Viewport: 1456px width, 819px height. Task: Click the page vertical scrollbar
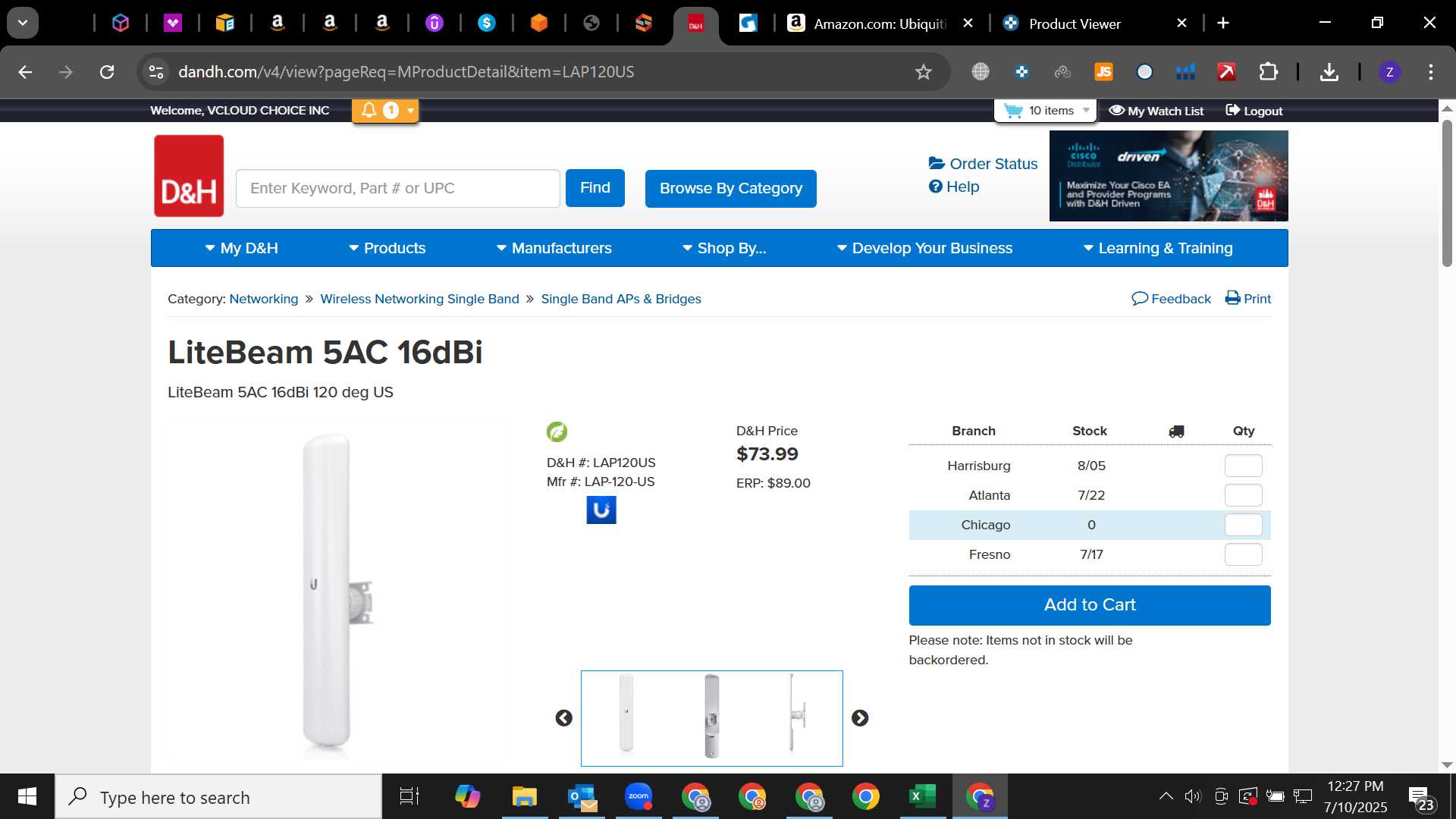coord(1447,193)
